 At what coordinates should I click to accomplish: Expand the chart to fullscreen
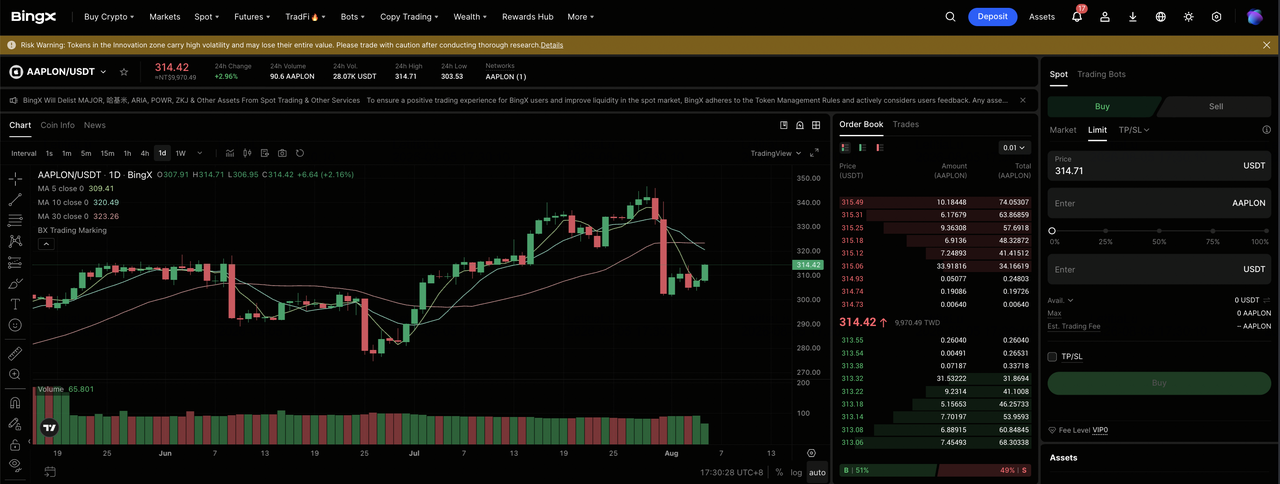[814, 153]
